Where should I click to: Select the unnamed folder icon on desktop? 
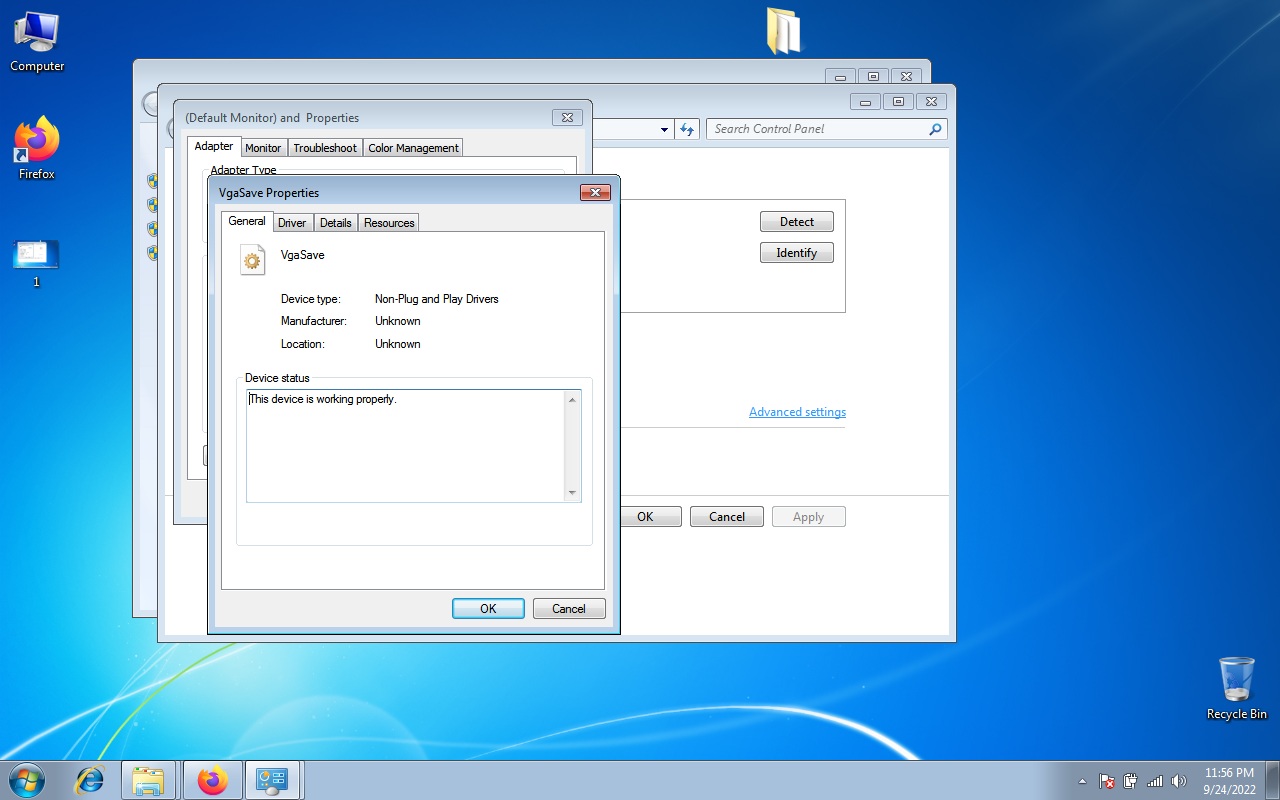[x=784, y=30]
